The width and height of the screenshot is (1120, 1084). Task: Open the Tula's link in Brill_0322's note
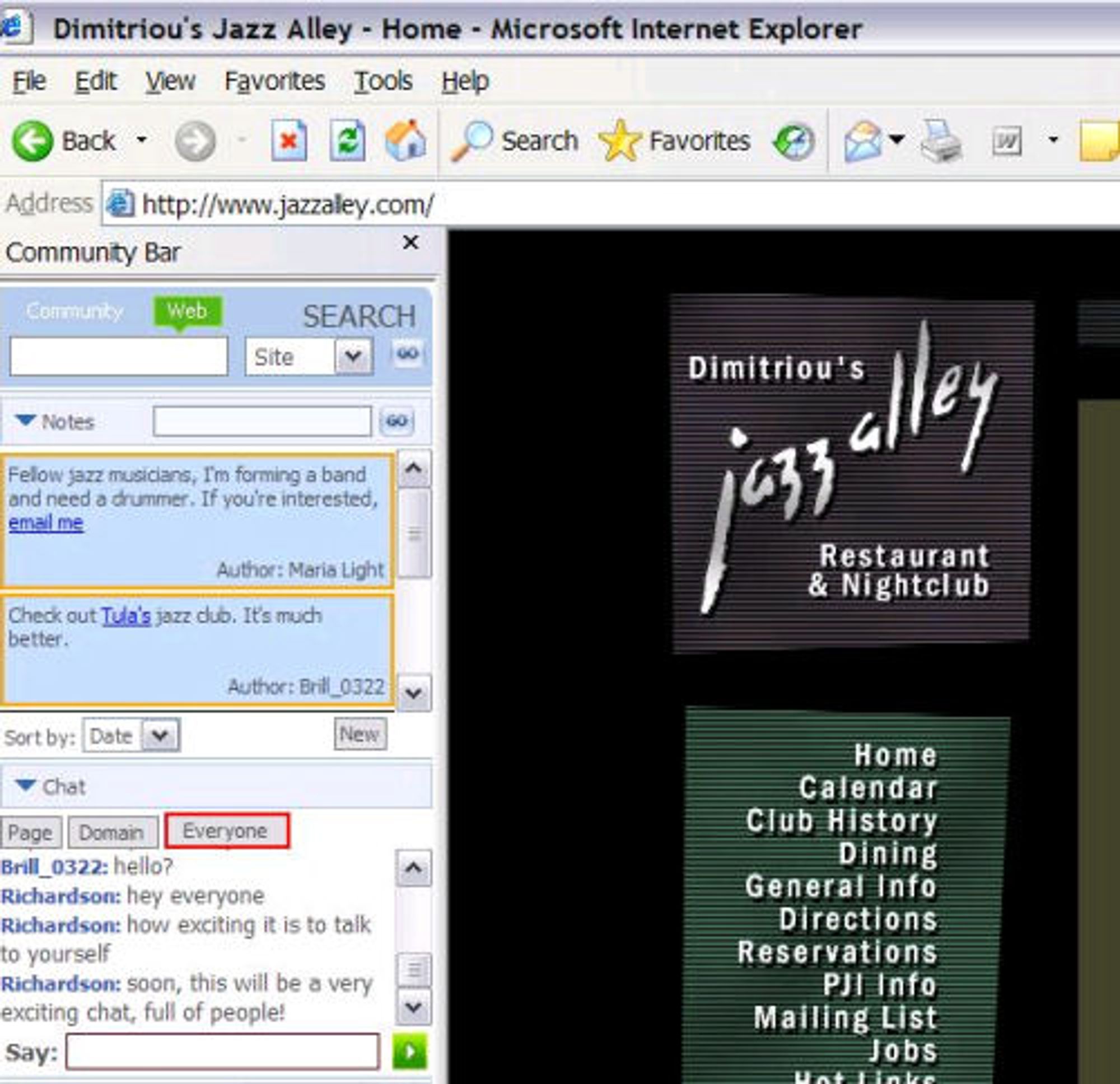125,615
